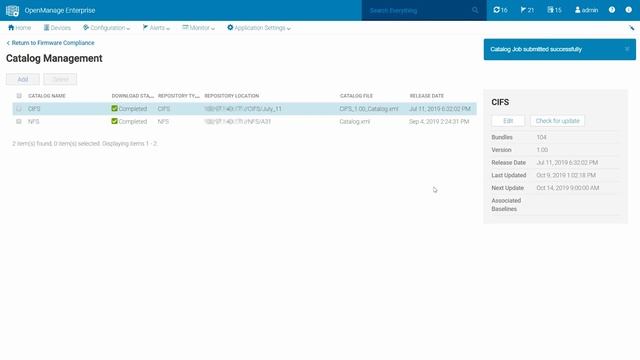Open the alerts flag icon showing 21
Viewport: 640px width, 360px height.
point(527,10)
